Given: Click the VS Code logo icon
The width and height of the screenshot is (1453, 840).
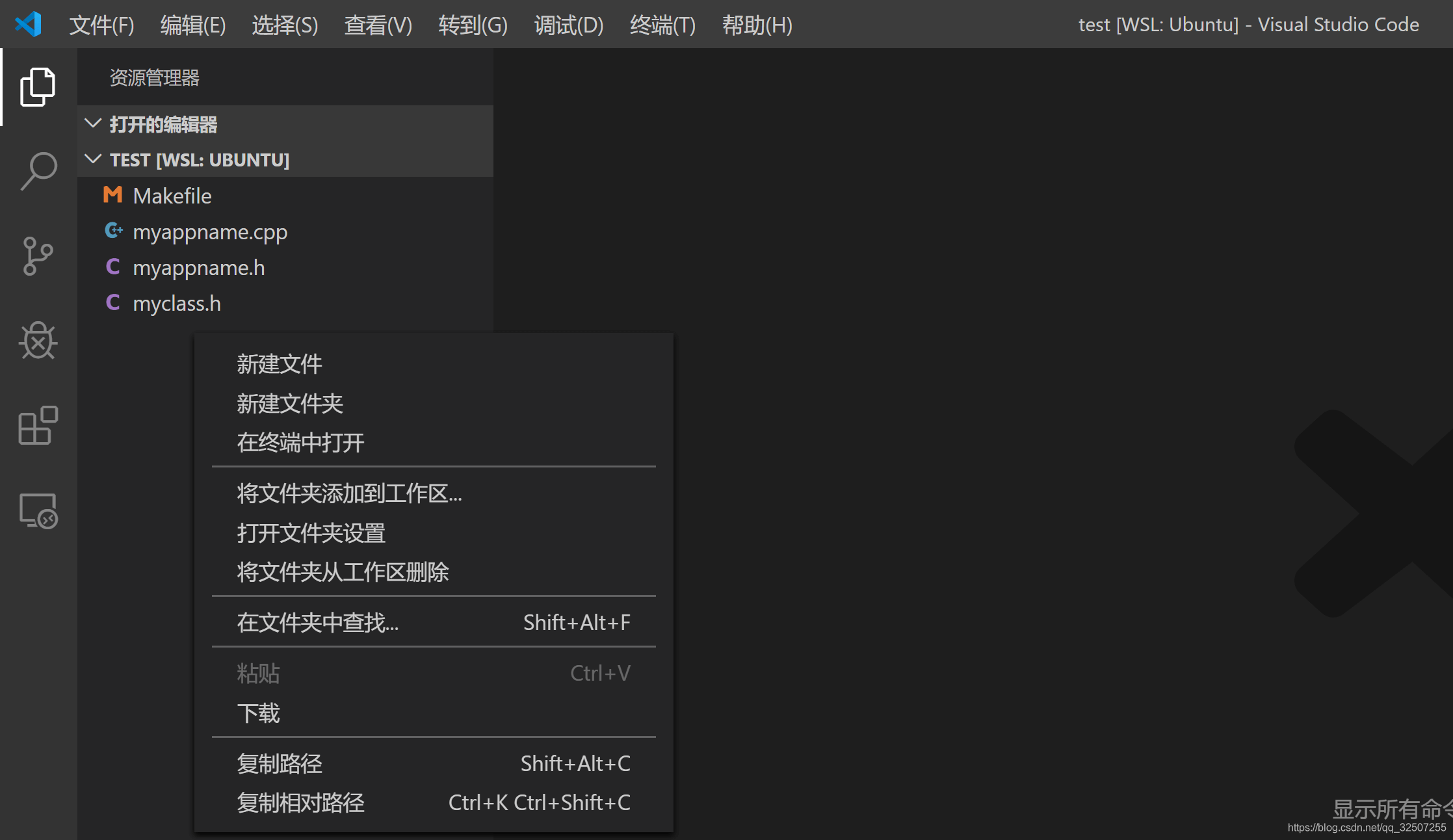Looking at the screenshot, I should pyautogui.click(x=28, y=24).
